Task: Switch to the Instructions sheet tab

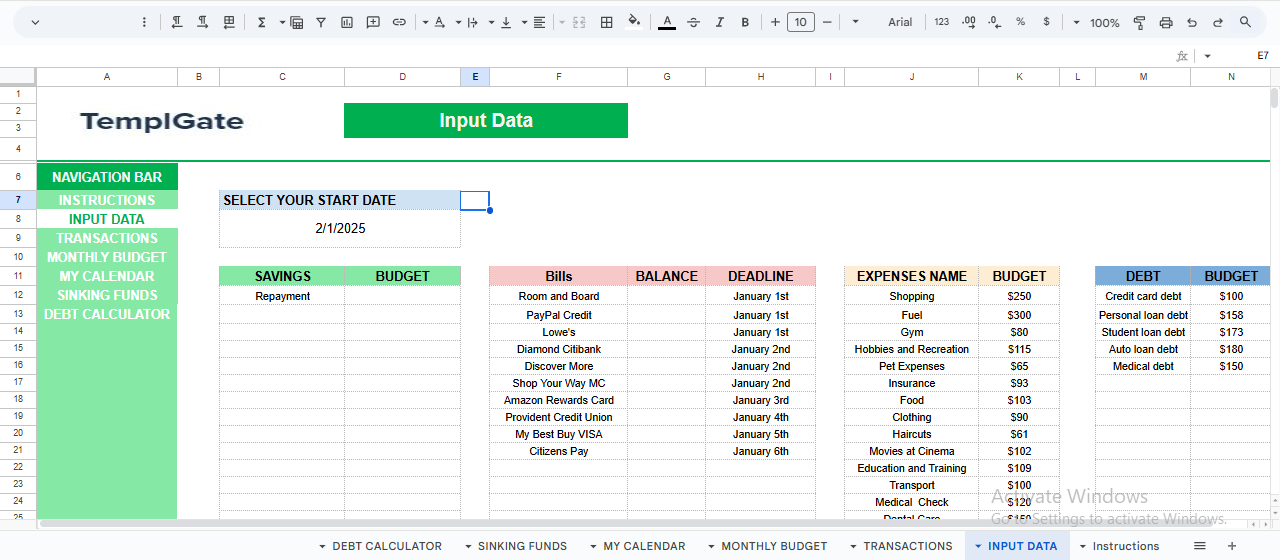Action: tap(1126, 546)
